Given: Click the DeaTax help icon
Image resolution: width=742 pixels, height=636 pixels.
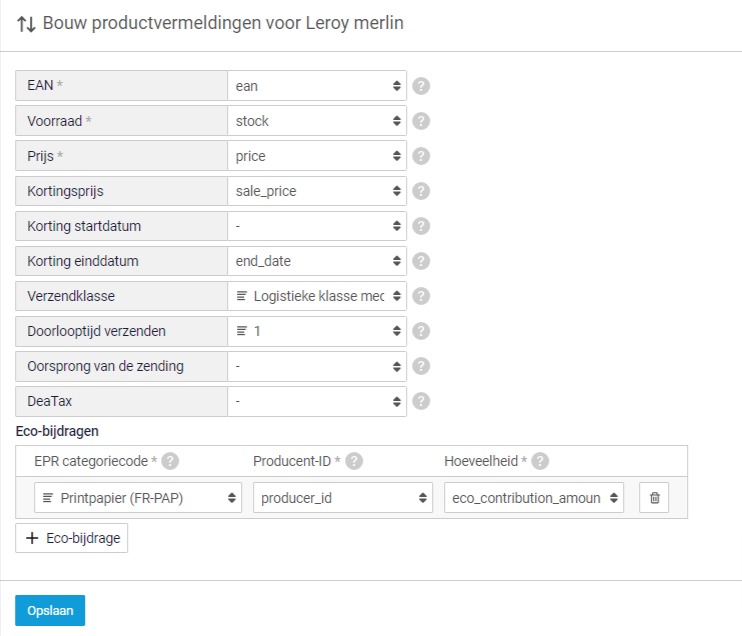Looking at the screenshot, I should pos(421,401).
